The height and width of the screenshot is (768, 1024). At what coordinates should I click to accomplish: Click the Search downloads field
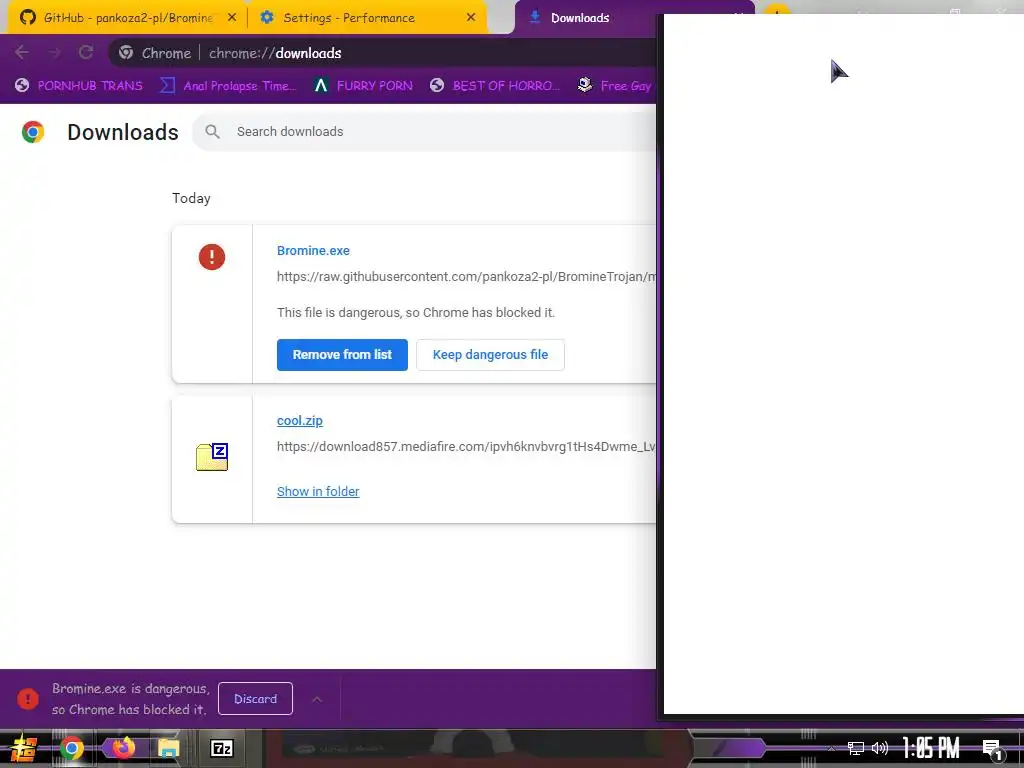424,131
